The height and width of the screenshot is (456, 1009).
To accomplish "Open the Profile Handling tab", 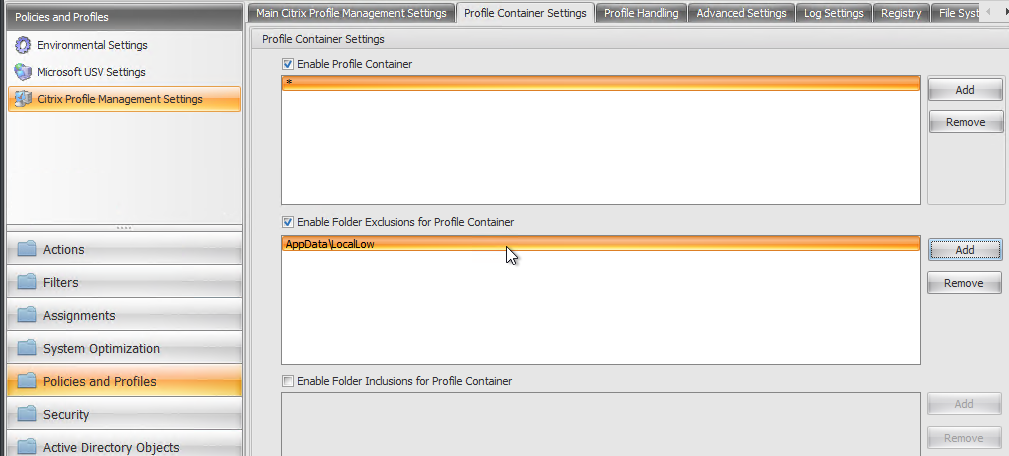I will [x=641, y=13].
